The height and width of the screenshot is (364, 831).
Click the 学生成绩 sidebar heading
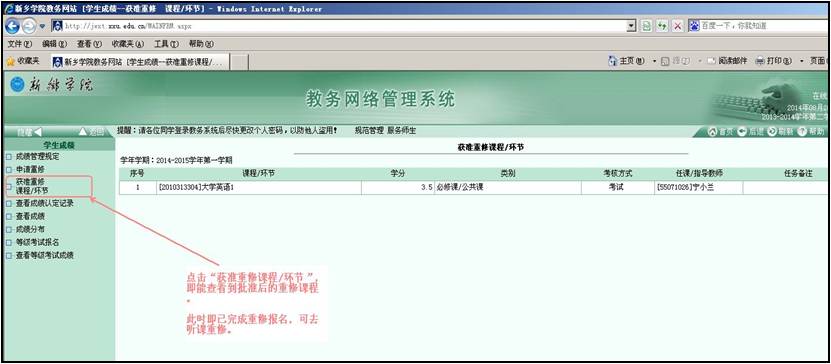coord(58,145)
